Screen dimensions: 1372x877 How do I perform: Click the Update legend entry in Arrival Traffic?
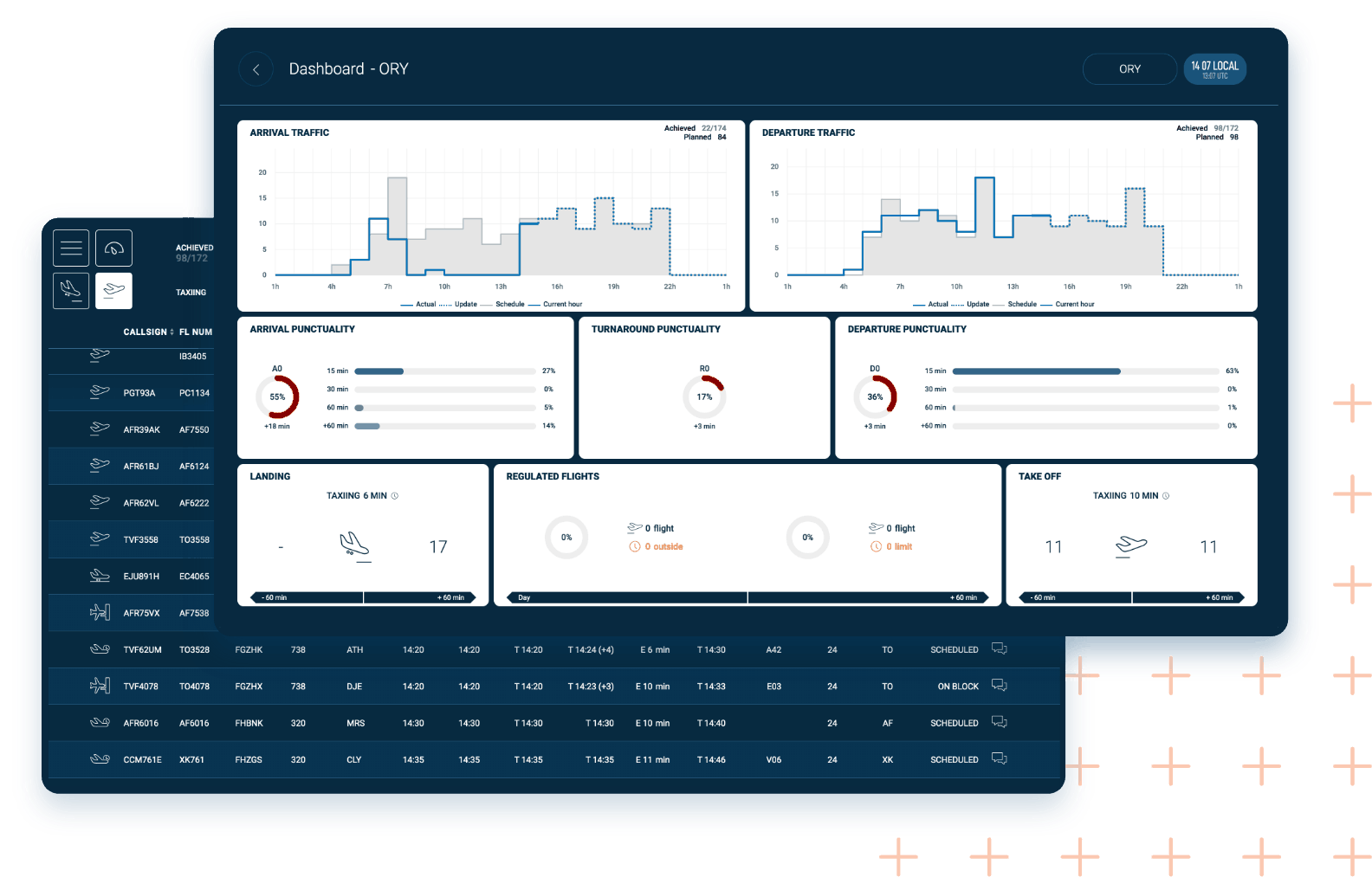(x=458, y=305)
